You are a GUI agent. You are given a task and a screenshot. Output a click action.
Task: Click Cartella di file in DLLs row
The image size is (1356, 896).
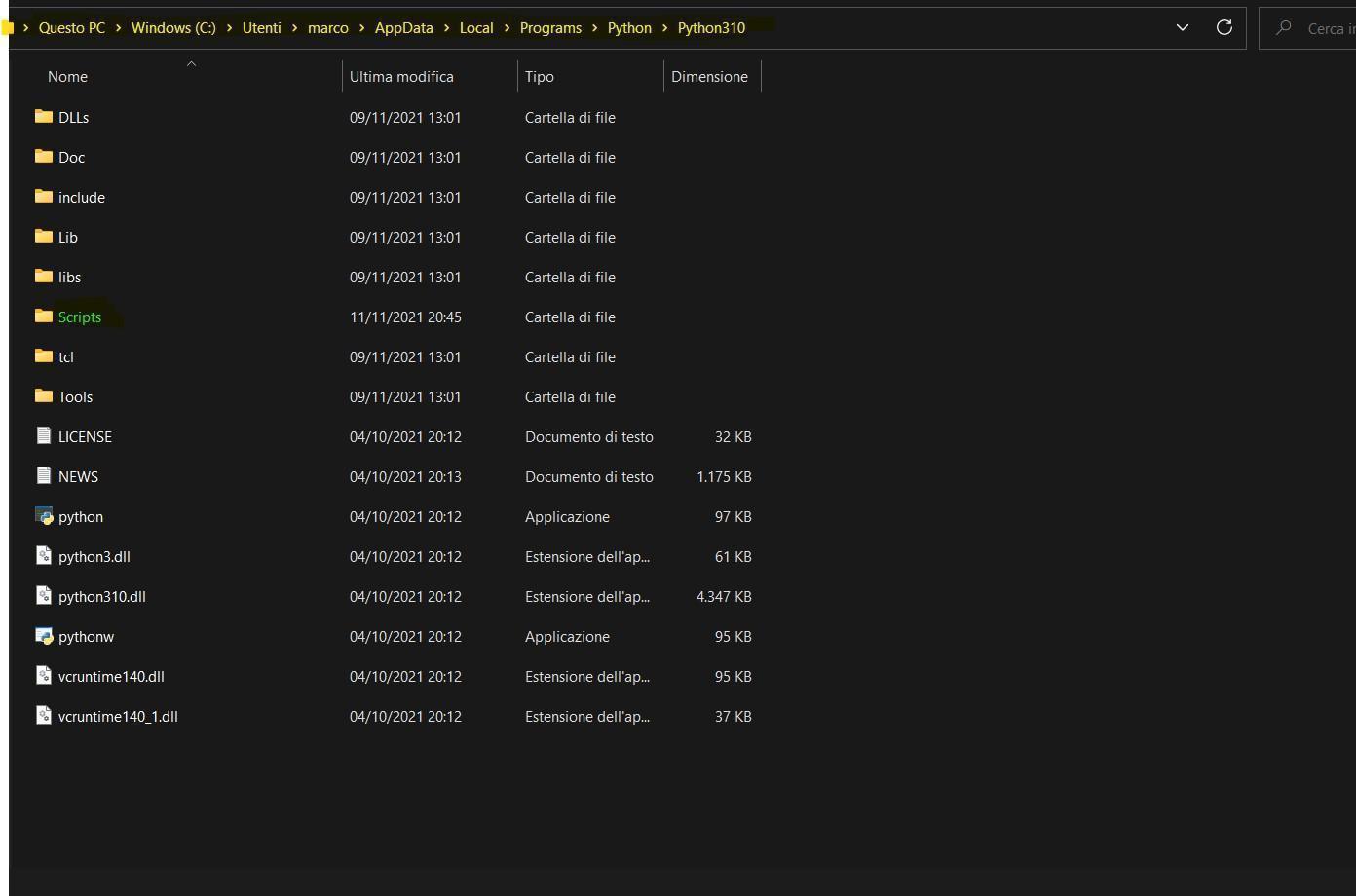tap(570, 117)
